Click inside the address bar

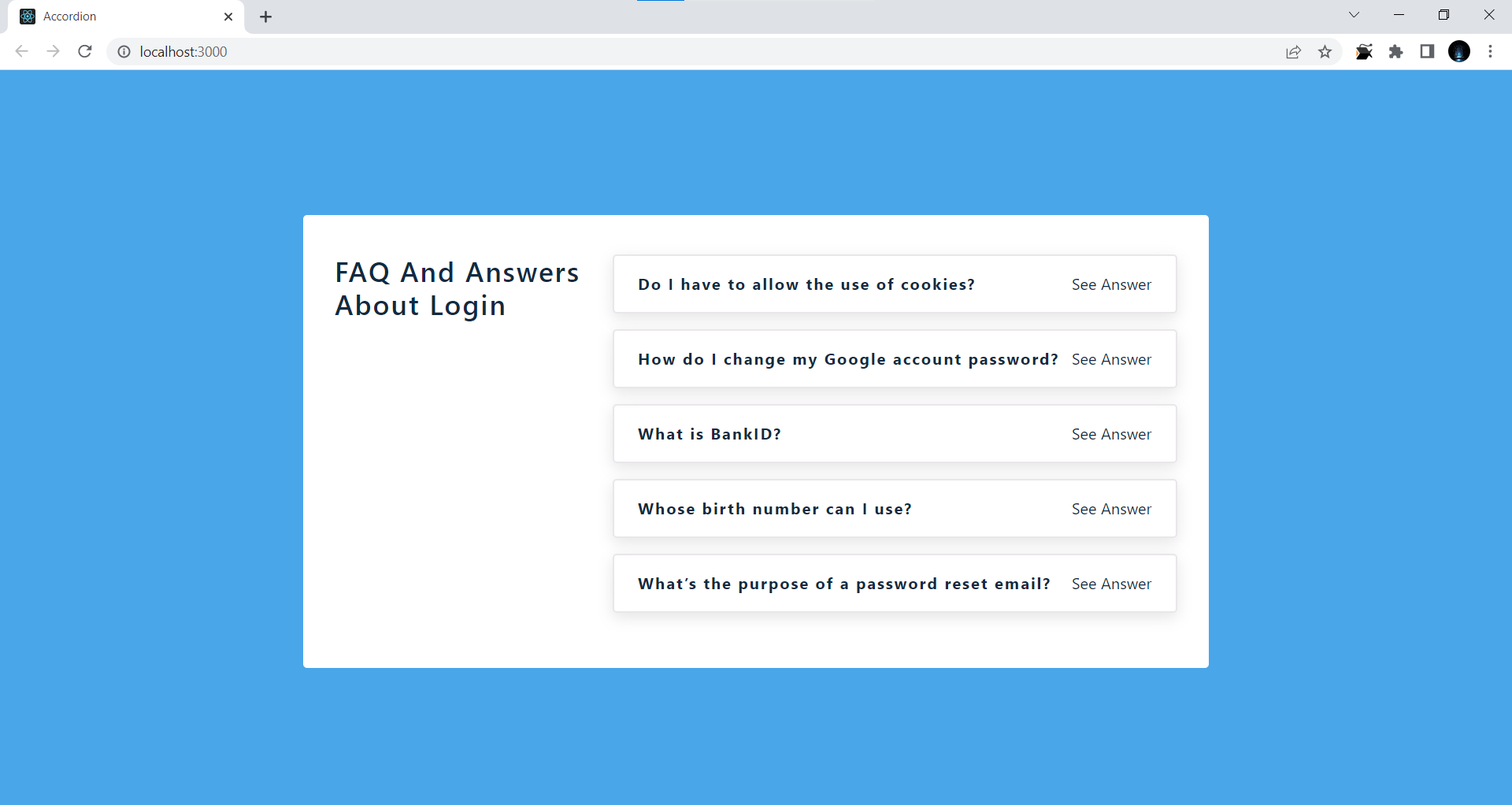[x=472, y=51]
